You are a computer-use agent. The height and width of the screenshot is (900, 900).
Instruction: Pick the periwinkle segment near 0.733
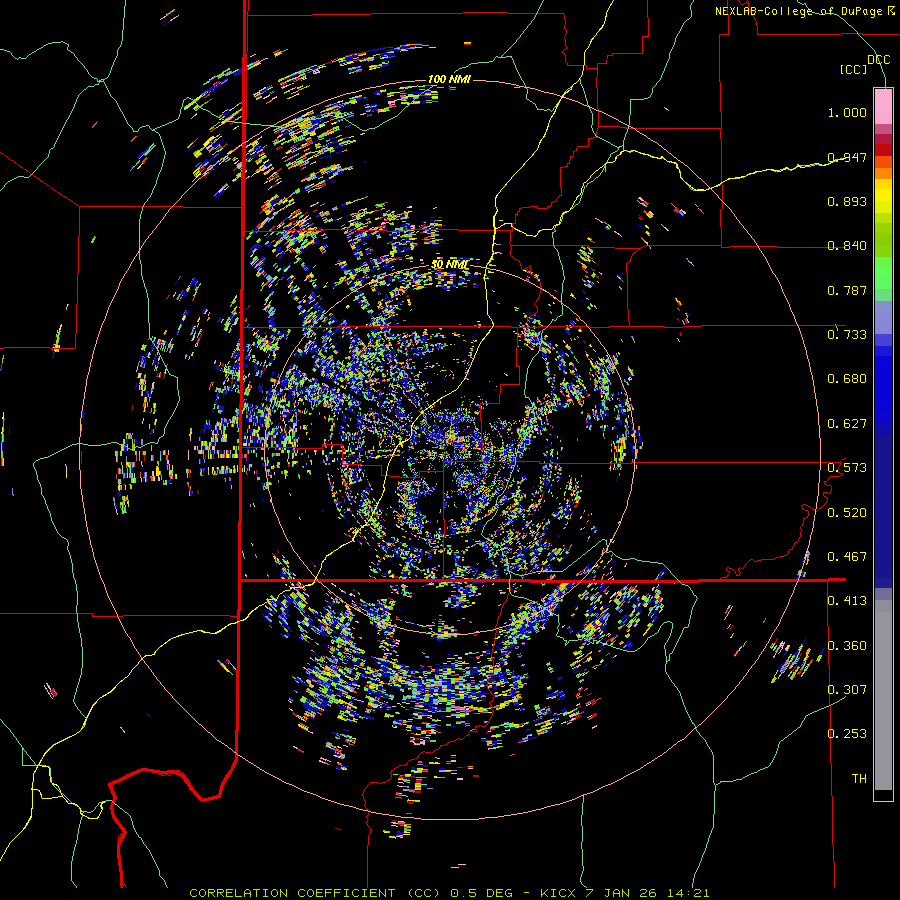[x=883, y=317]
